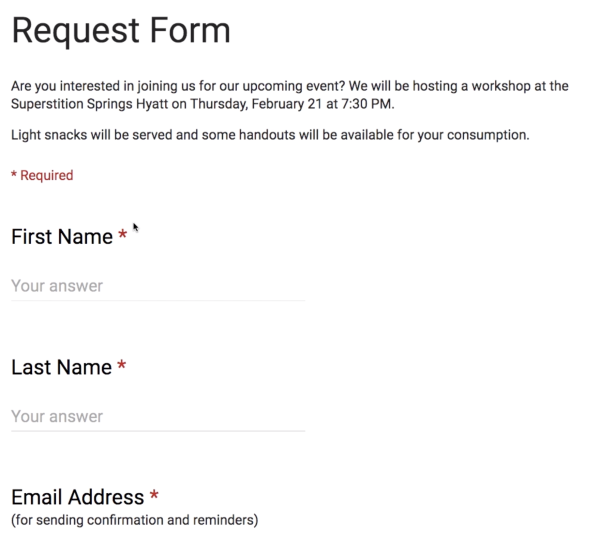Focus the First Name answer field
The width and height of the screenshot is (600, 539).
coord(158,286)
